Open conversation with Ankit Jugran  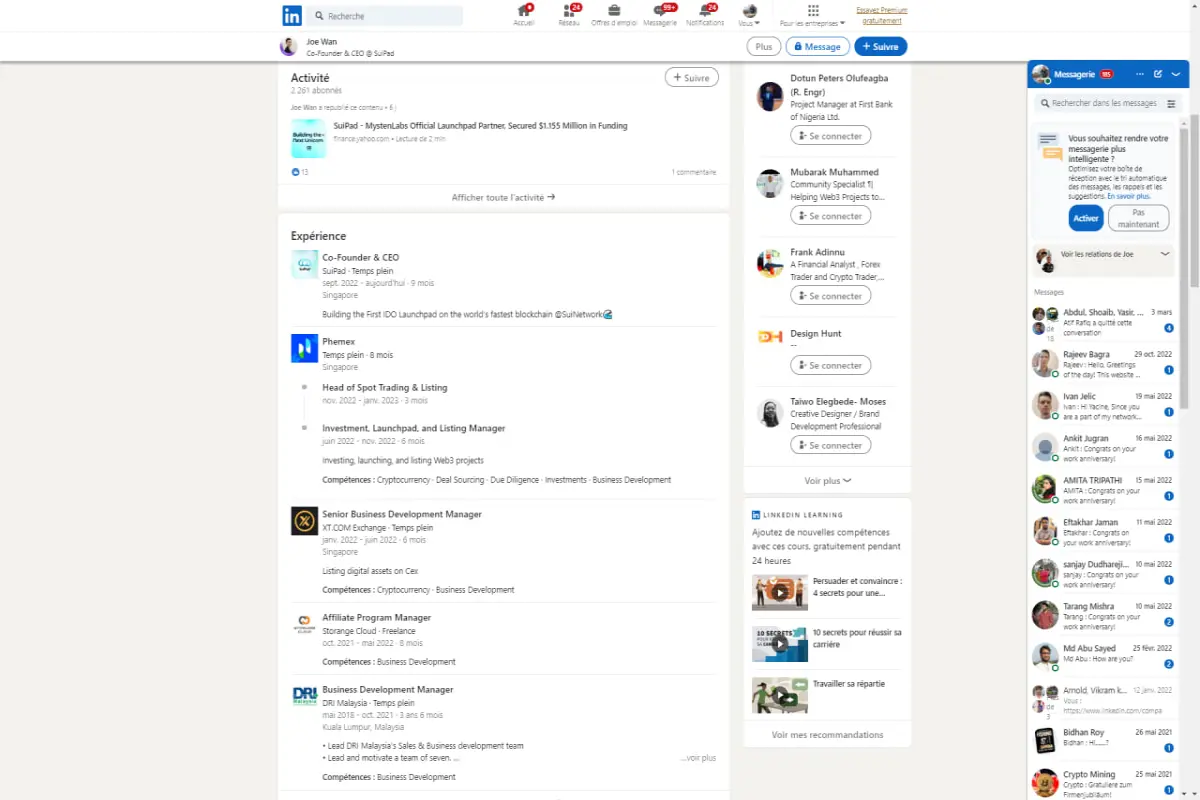(x=1104, y=448)
